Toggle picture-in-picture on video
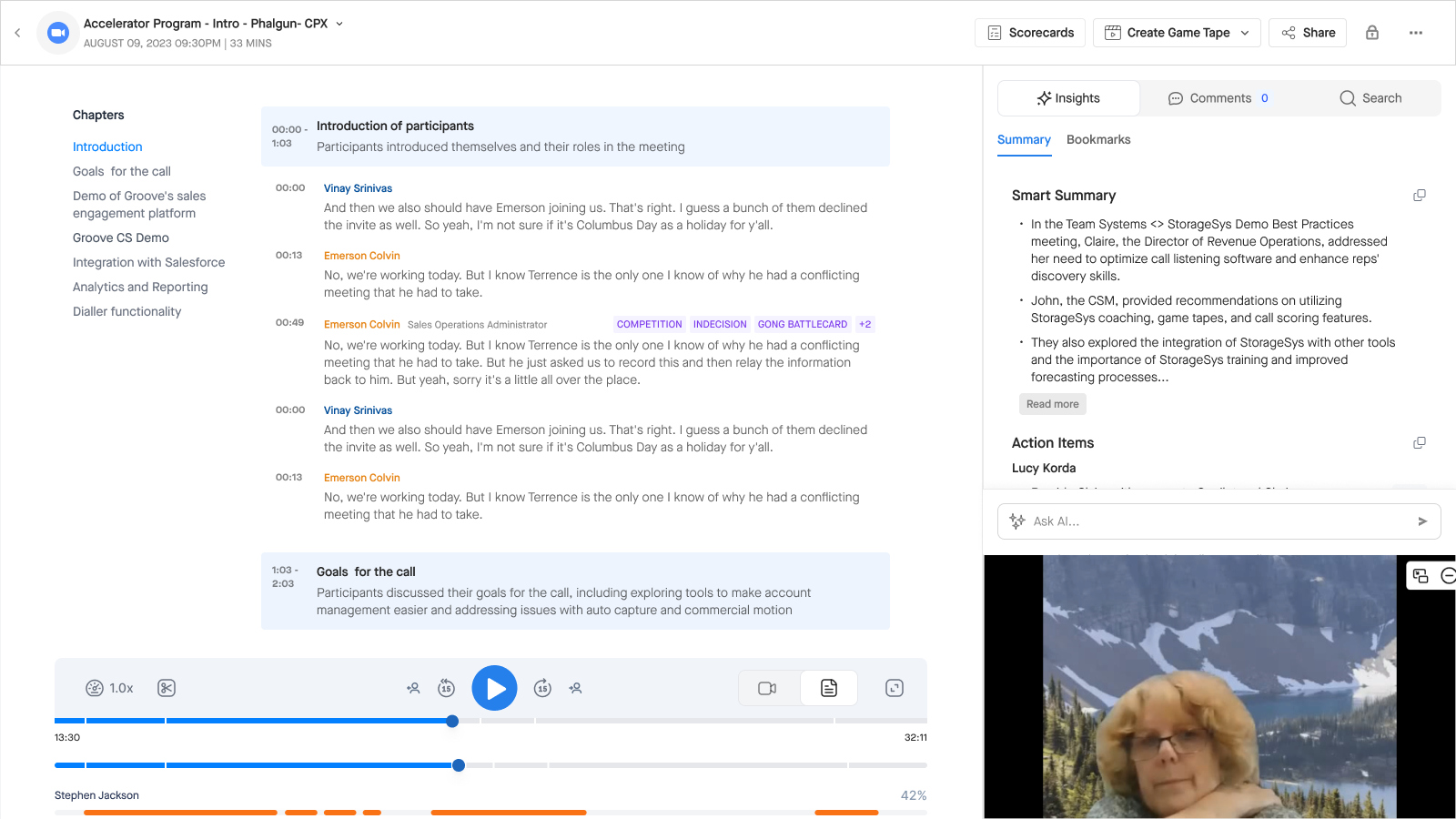1456x819 pixels. coord(1421,575)
